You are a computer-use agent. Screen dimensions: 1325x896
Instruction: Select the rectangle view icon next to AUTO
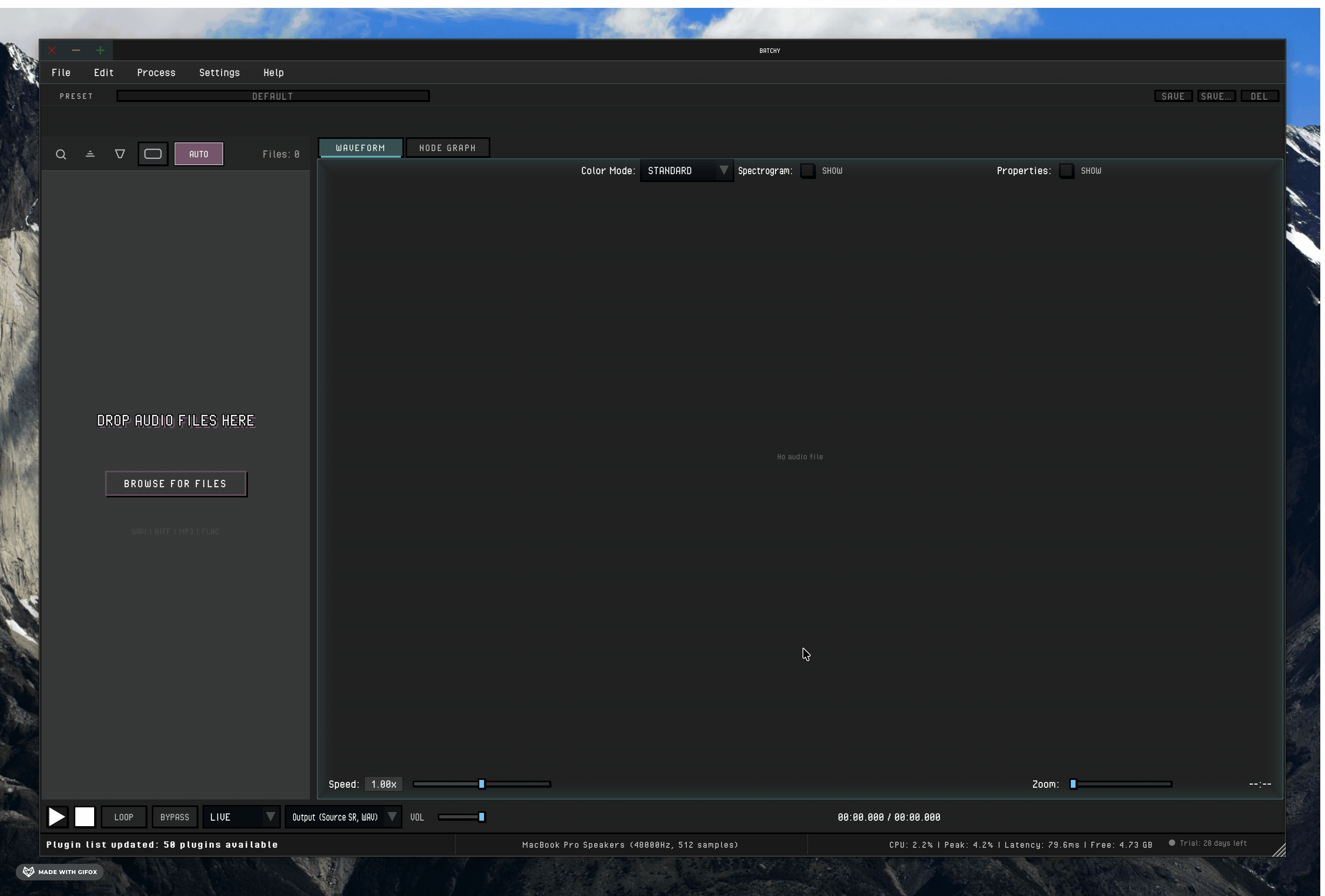click(x=152, y=153)
